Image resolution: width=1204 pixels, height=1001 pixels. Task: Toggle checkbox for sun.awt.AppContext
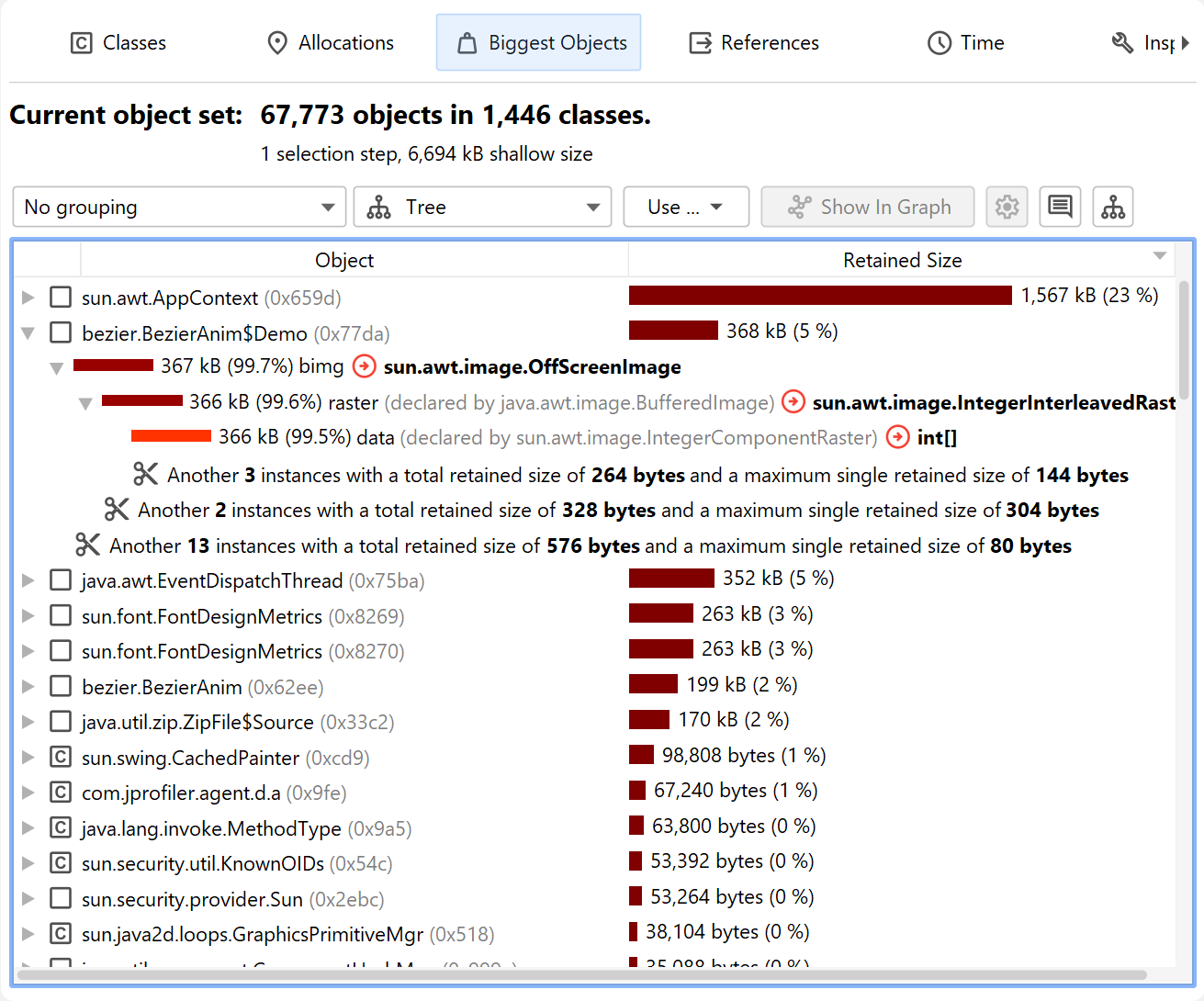click(x=61, y=298)
